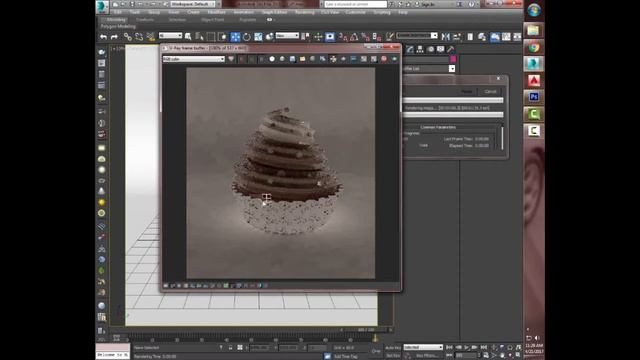Viewport: 640px width, 360px height.
Task: Select the Bind to Space Warp tool
Action: click(x=151, y=37)
